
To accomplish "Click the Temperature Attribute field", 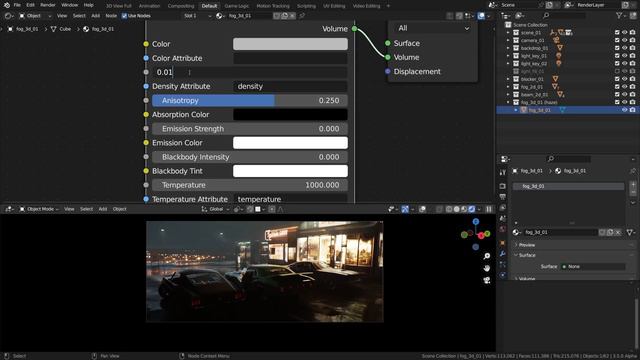I will (x=290, y=199).
